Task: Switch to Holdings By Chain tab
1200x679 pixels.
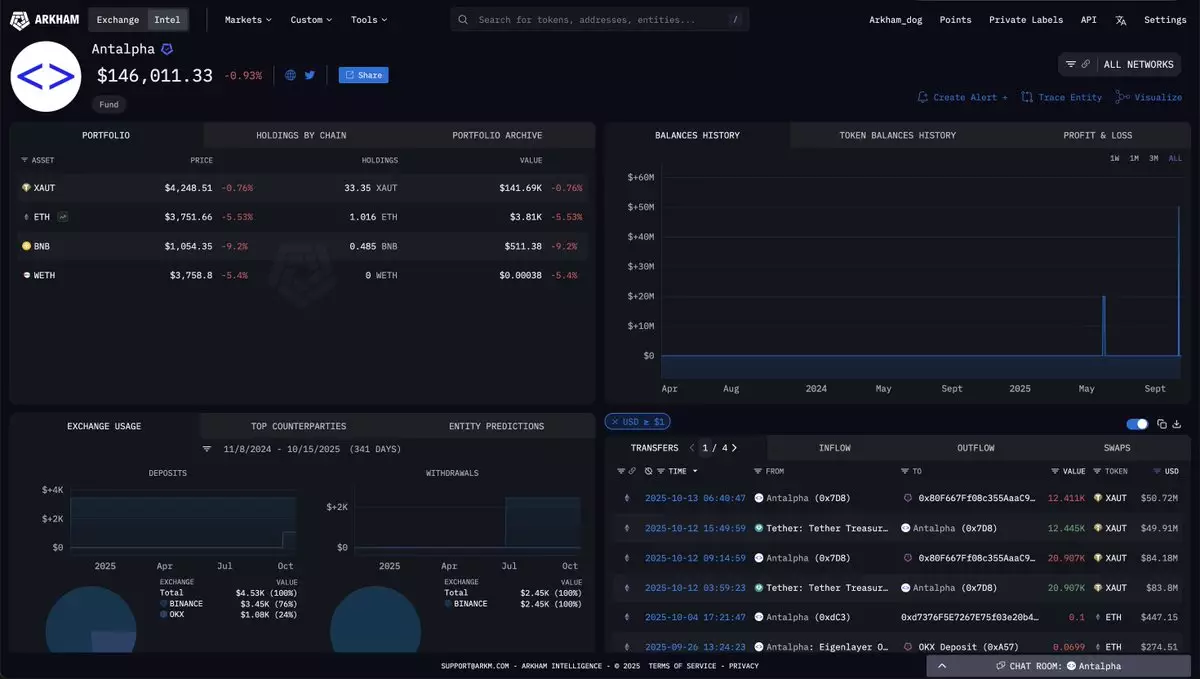Action: click(301, 135)
